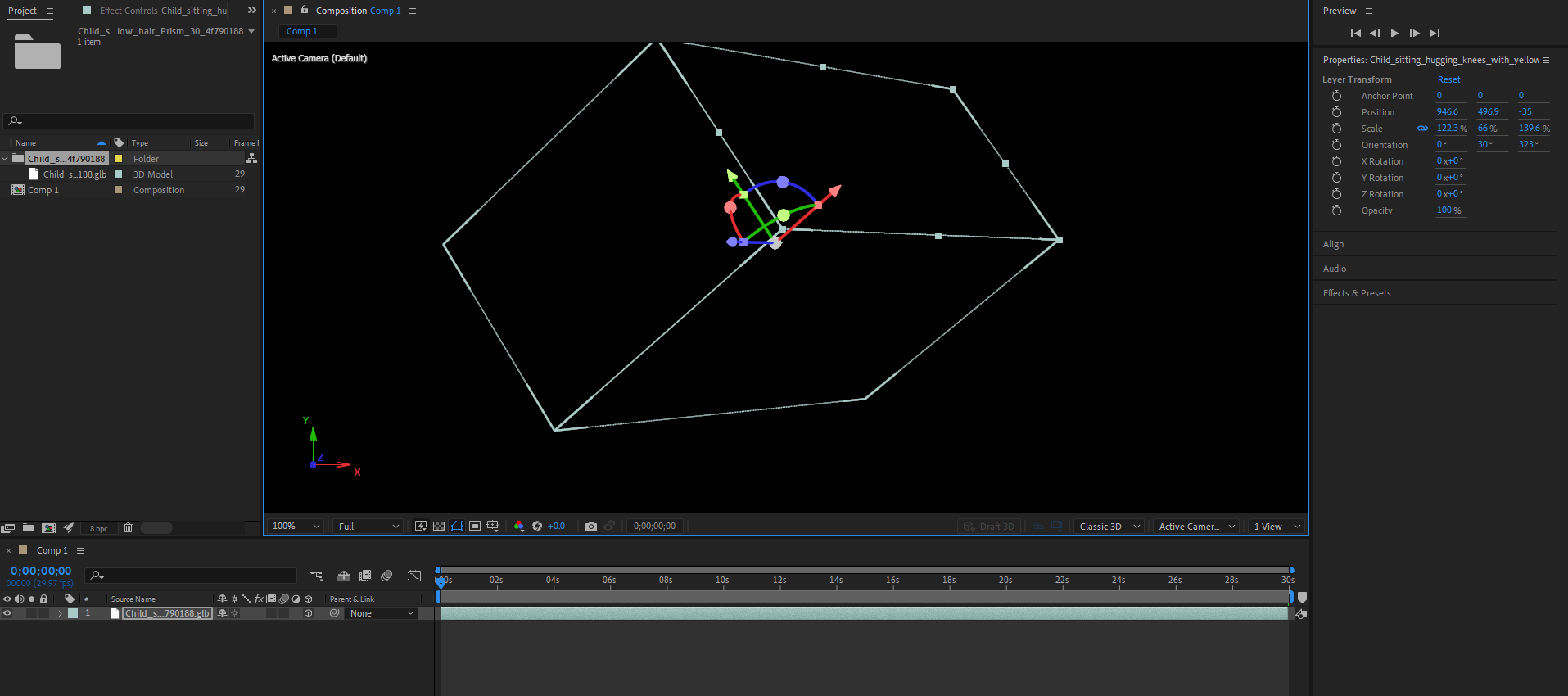This screenshot has height=696, width=1568.
Task: Click the Reset Exposure icon
Action: tap(537, 527)
